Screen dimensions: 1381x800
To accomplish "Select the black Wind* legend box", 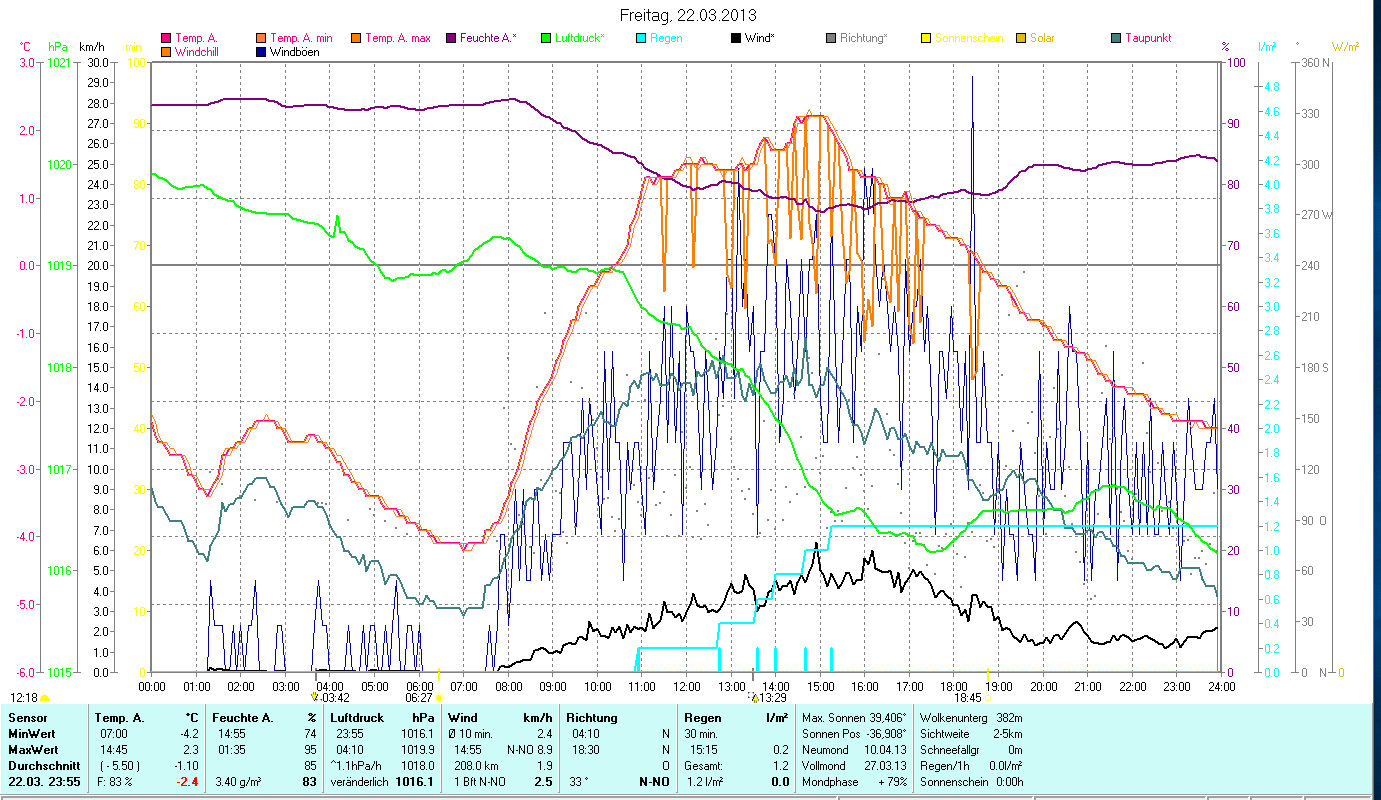I will click(735, 39).
